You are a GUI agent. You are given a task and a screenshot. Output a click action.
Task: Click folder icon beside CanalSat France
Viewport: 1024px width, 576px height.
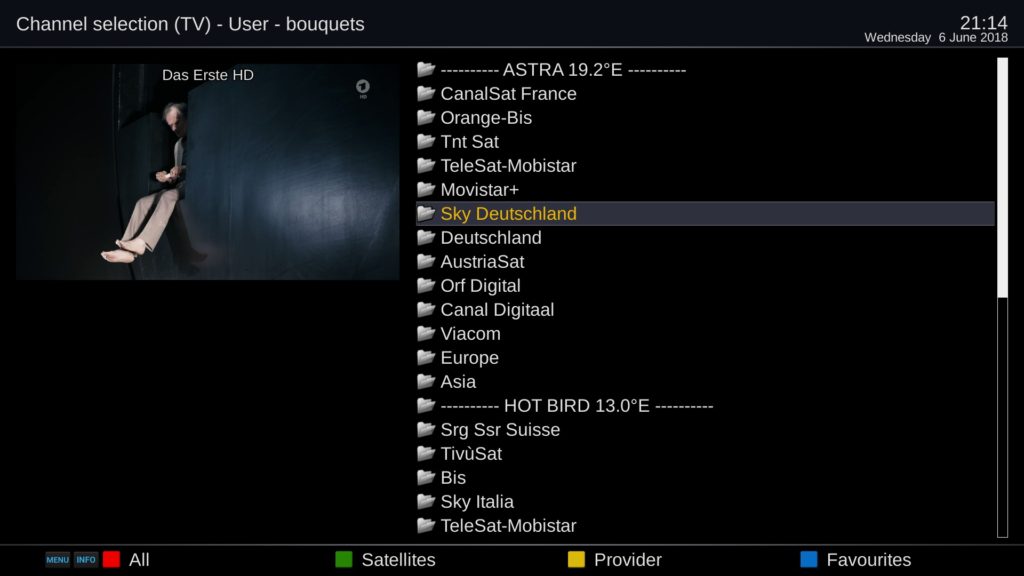(426, 93)
